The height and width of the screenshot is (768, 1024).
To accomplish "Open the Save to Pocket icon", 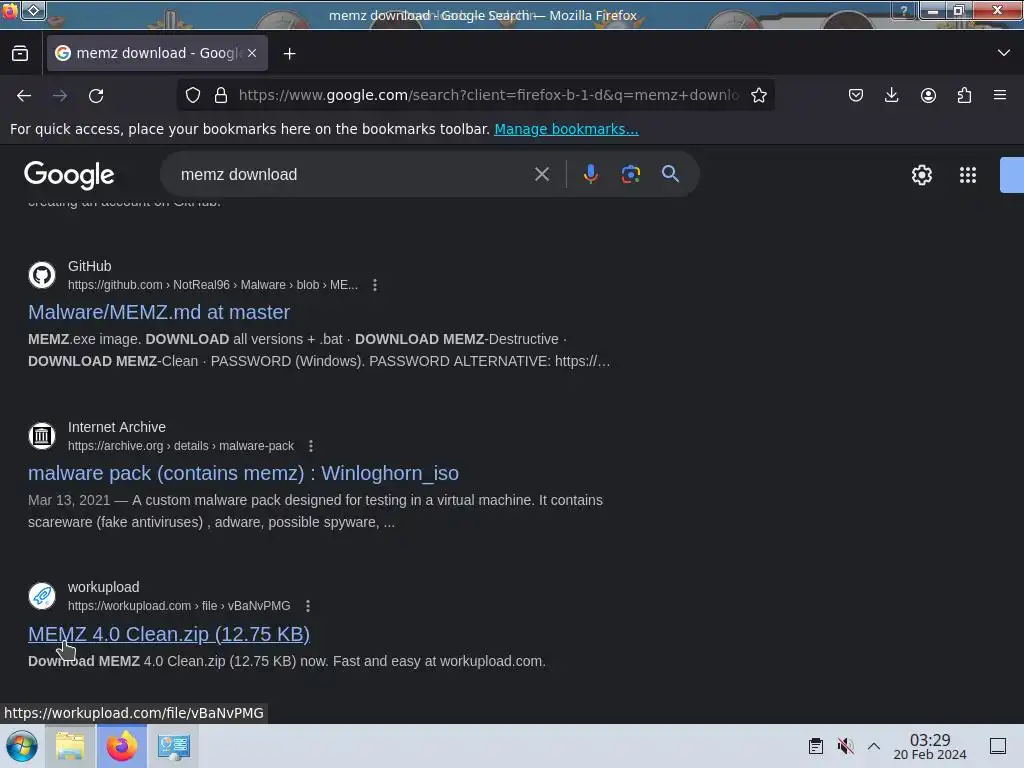I will pyautogui.click(x=856, y=95).
